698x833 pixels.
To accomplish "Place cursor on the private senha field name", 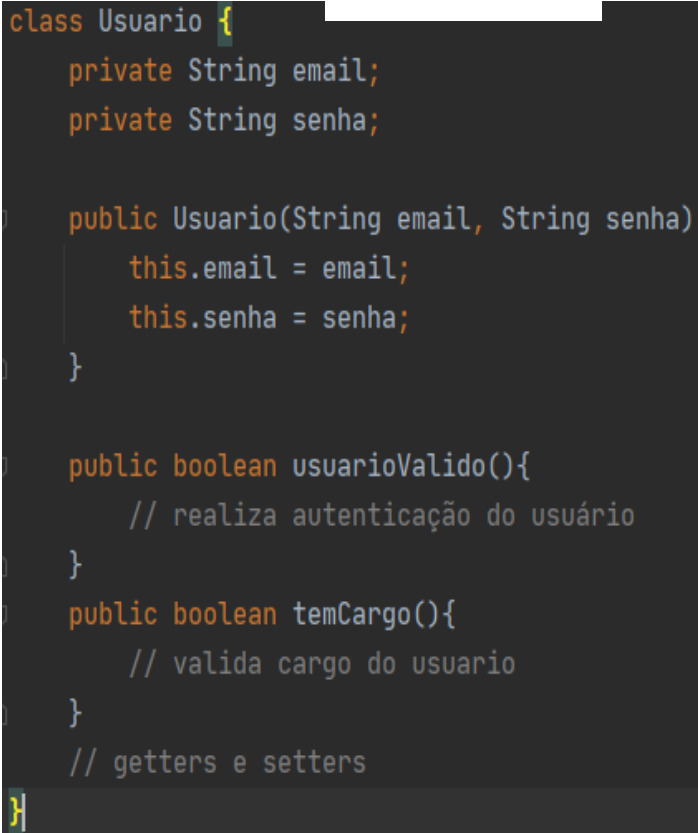I will [x=331, y=121].
